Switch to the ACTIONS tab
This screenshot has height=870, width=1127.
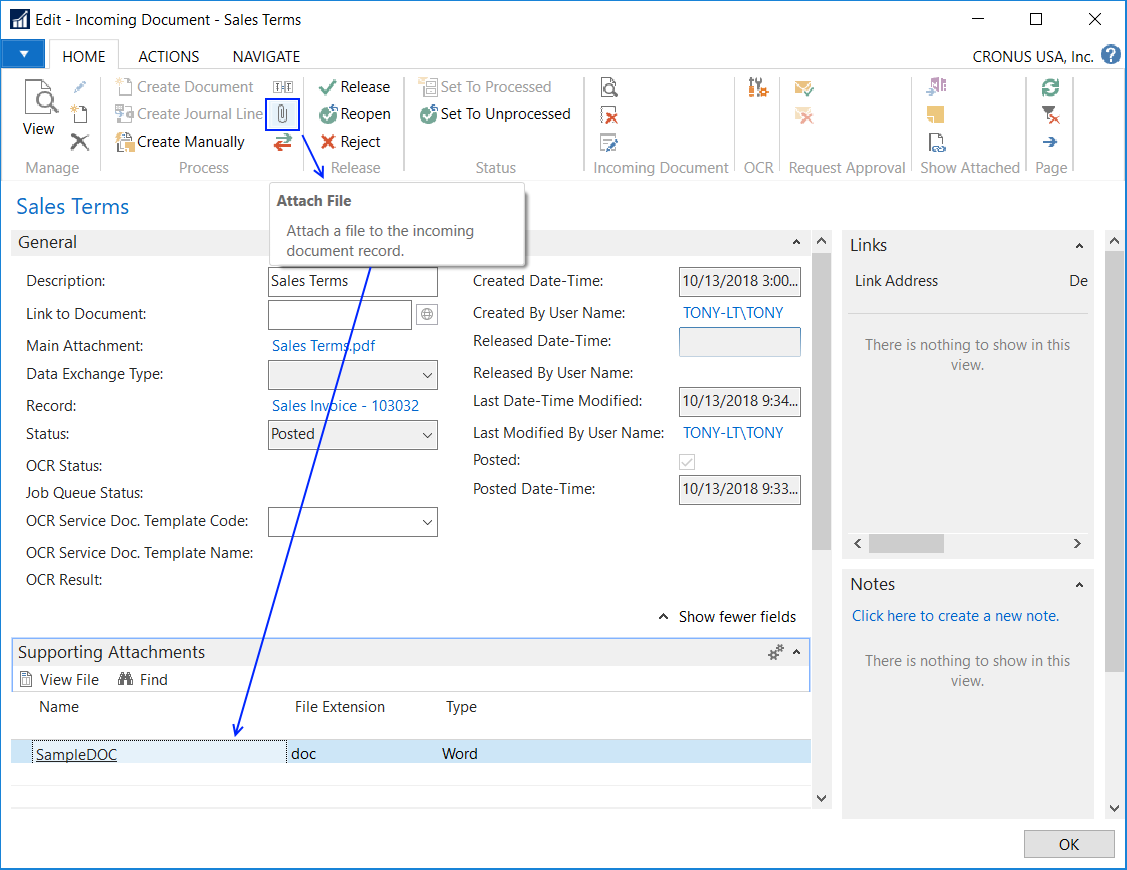tap(168, 57)
